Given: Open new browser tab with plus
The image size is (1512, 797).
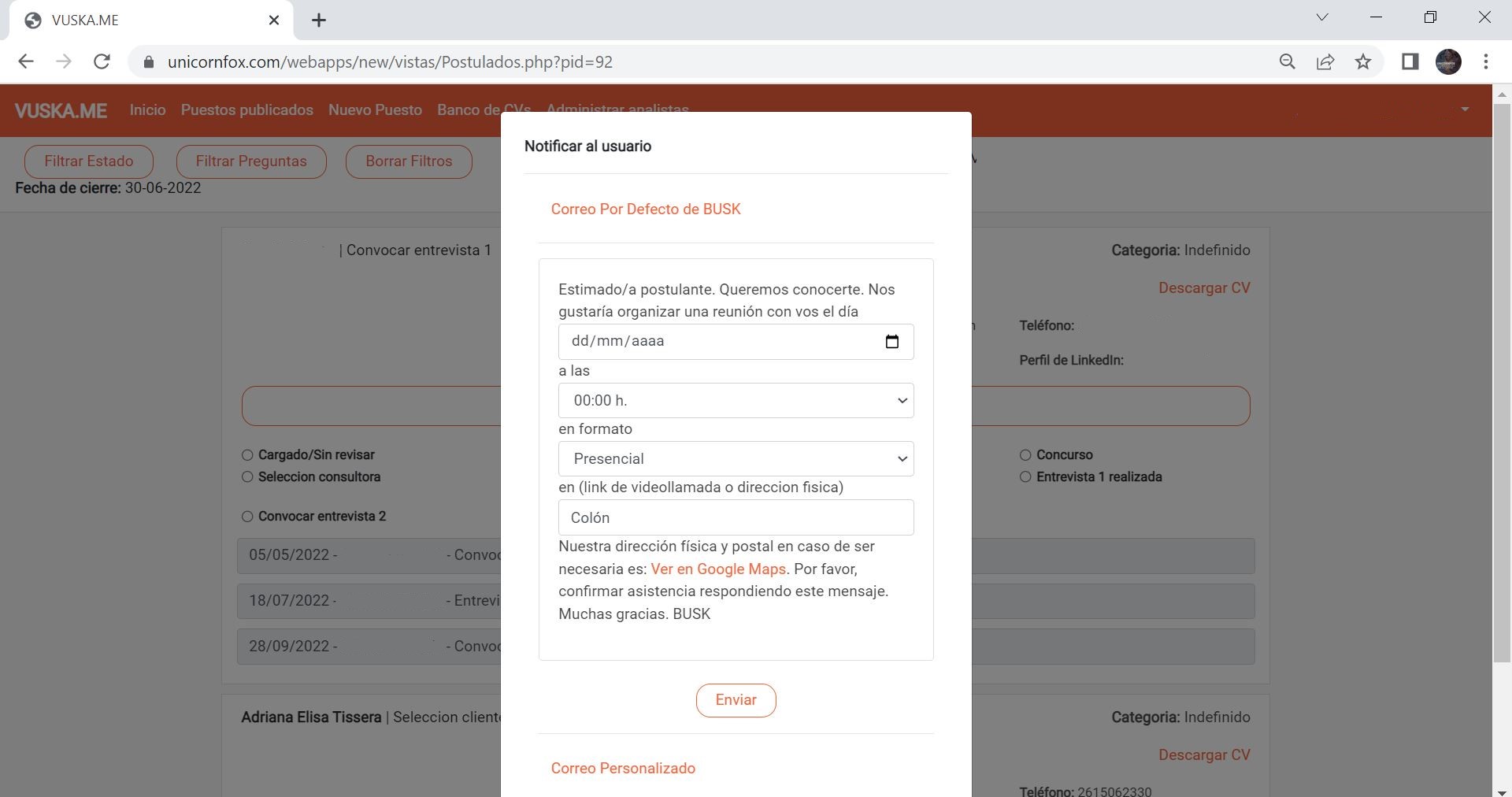Looking at the screenshot, I should point(319,20).
